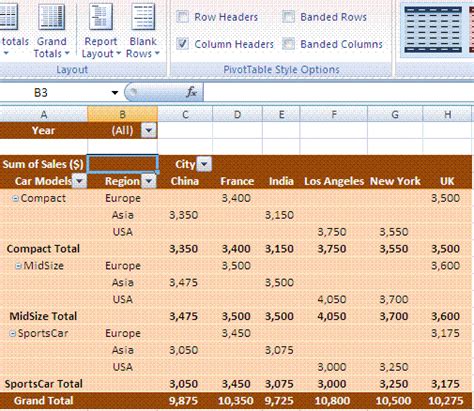474x411 pixels.
Task: Open the Report Layout menu
Action: (101, 31)
